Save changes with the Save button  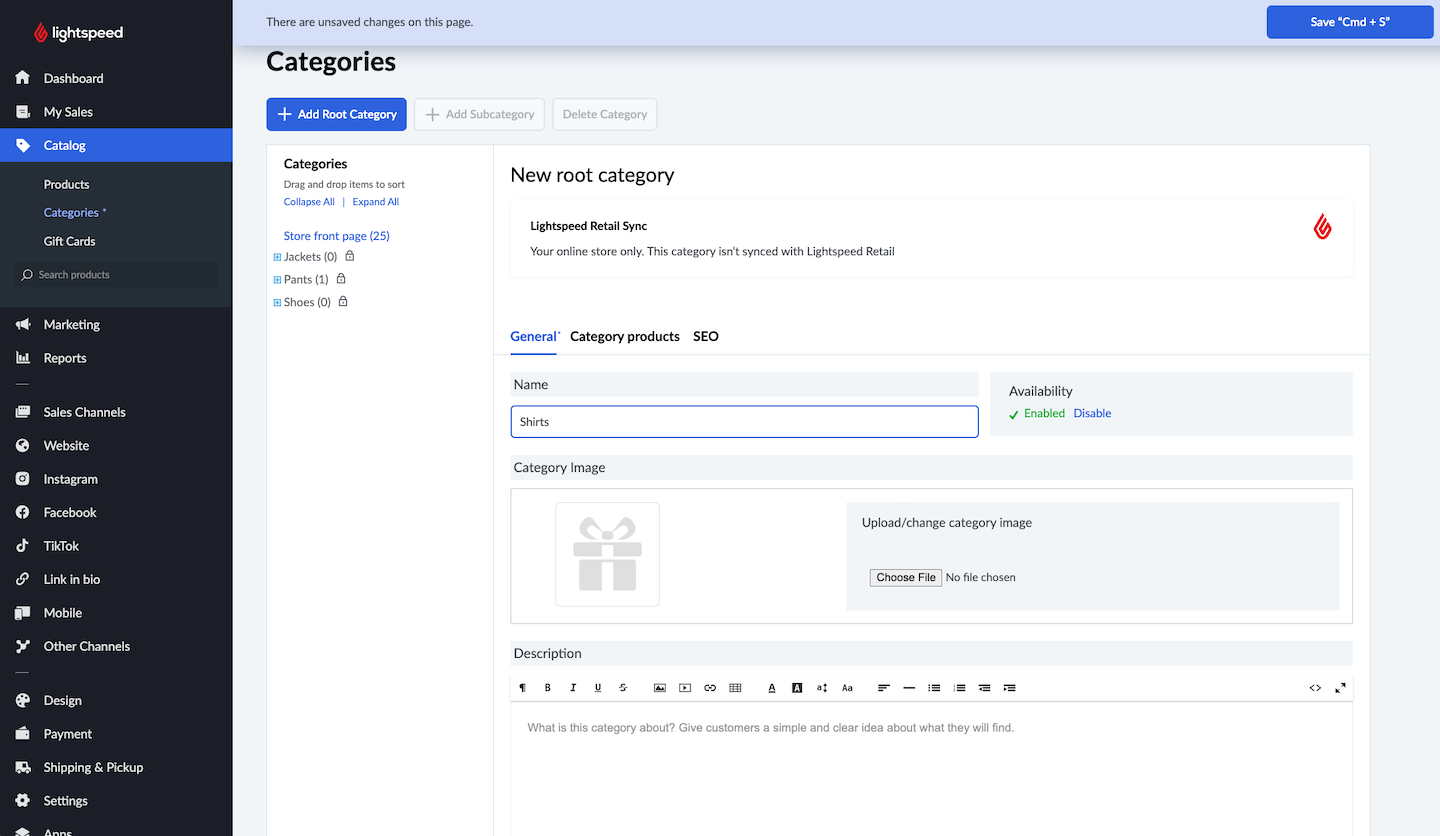point(1349,22)
